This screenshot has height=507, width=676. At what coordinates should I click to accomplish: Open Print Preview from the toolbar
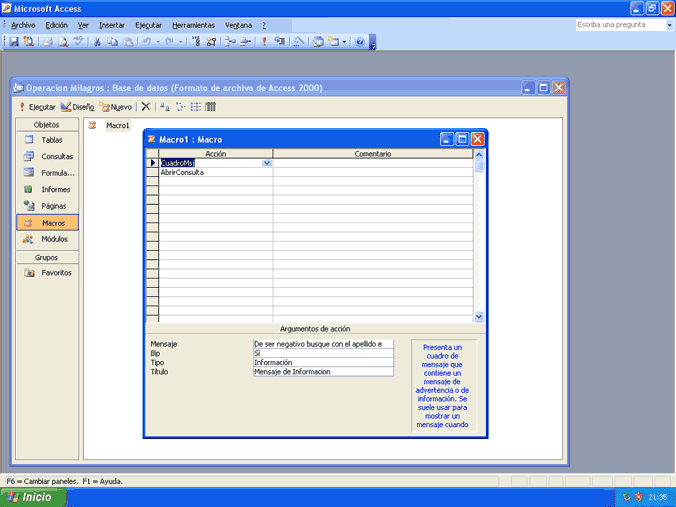(x=63, y=42)
